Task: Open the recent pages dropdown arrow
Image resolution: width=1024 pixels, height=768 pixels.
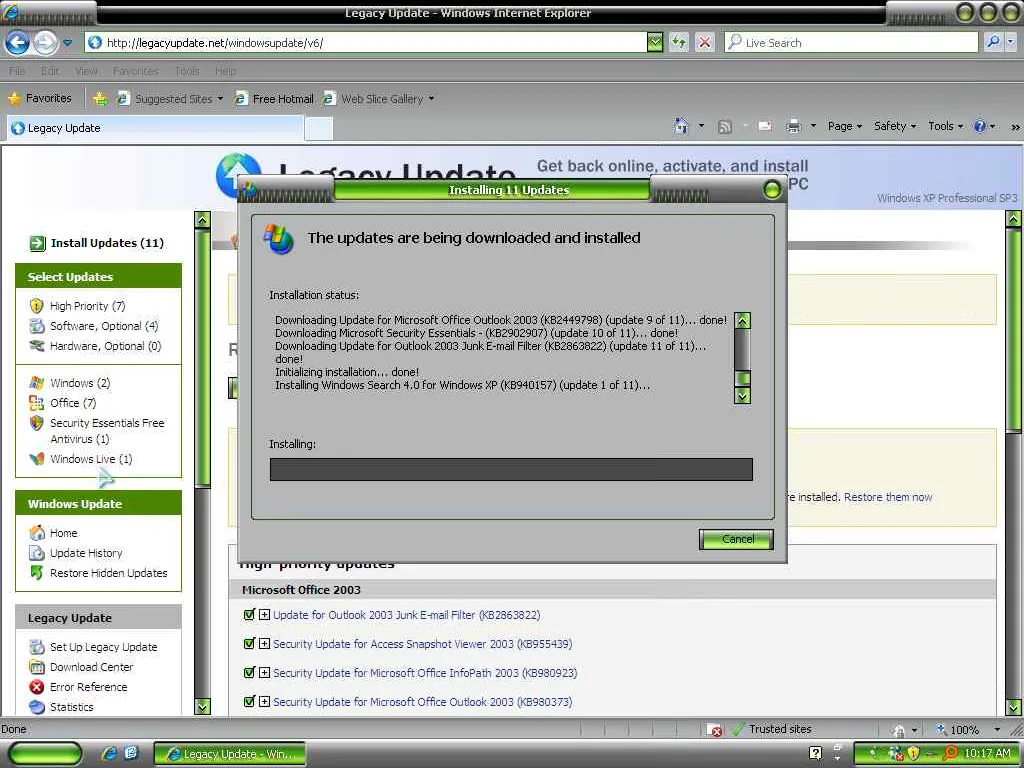Action: click(x=67, y=43)
